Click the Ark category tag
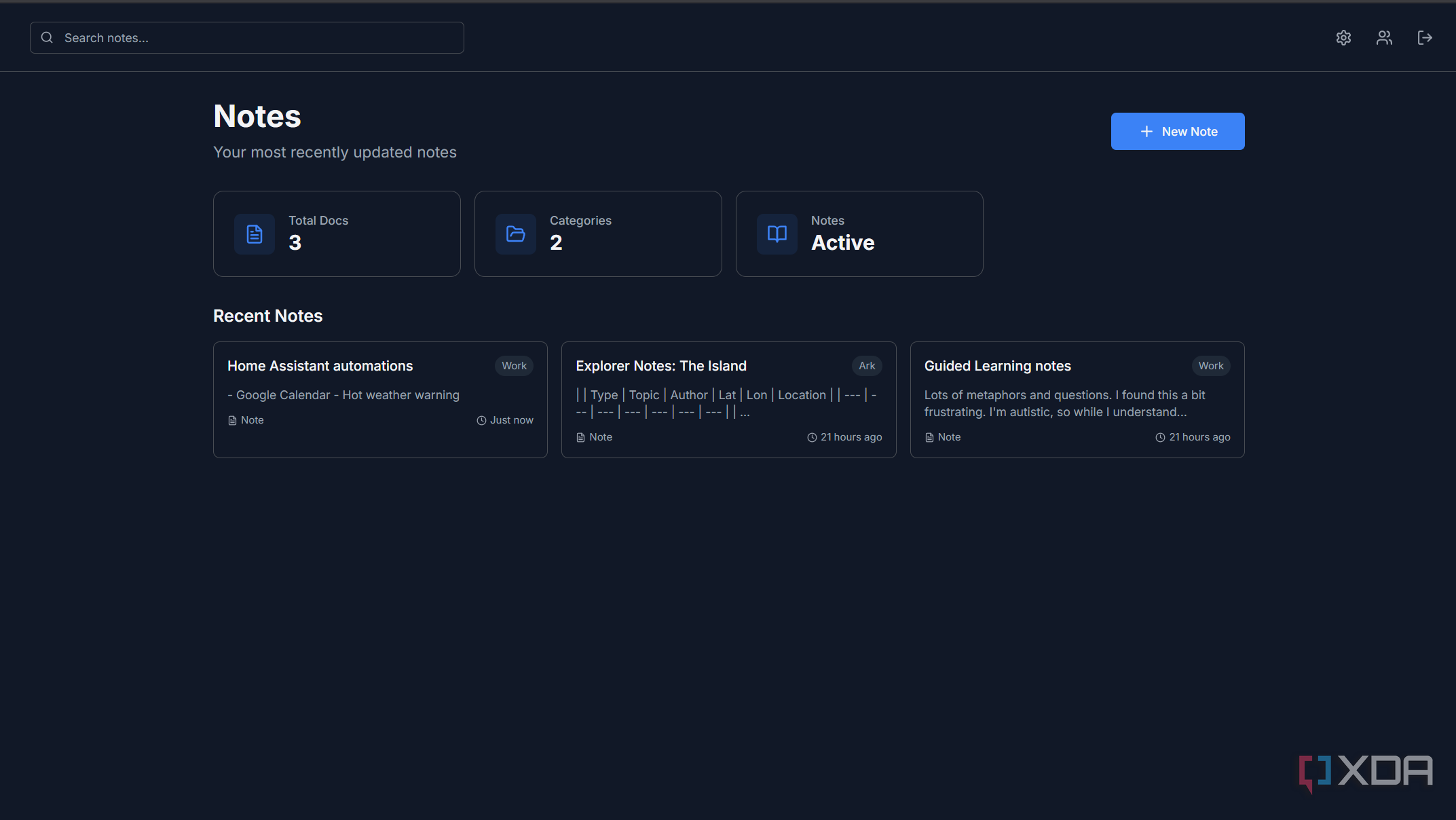Image resolution: width=1456 pixels, height=820 pixels. click(x=867, y=366)
